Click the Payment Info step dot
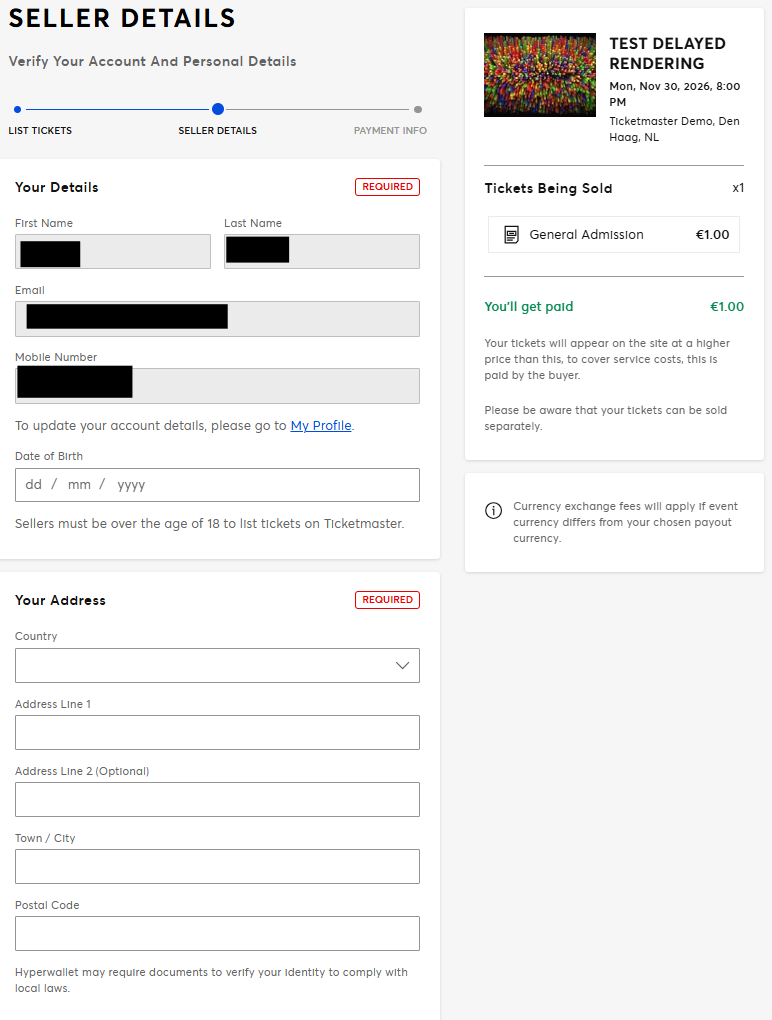 coord(418,109)
